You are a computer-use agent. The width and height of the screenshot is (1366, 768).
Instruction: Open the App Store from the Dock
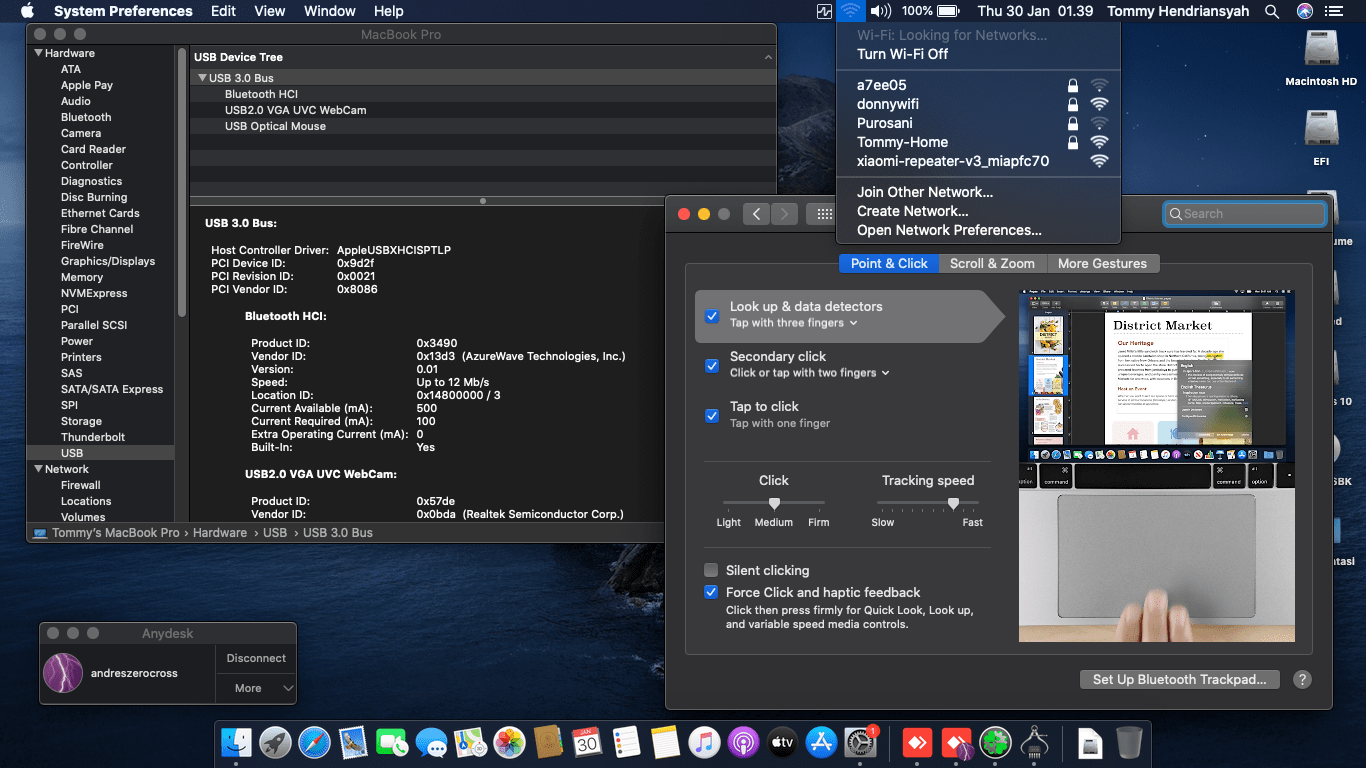[x=821, y=742]
